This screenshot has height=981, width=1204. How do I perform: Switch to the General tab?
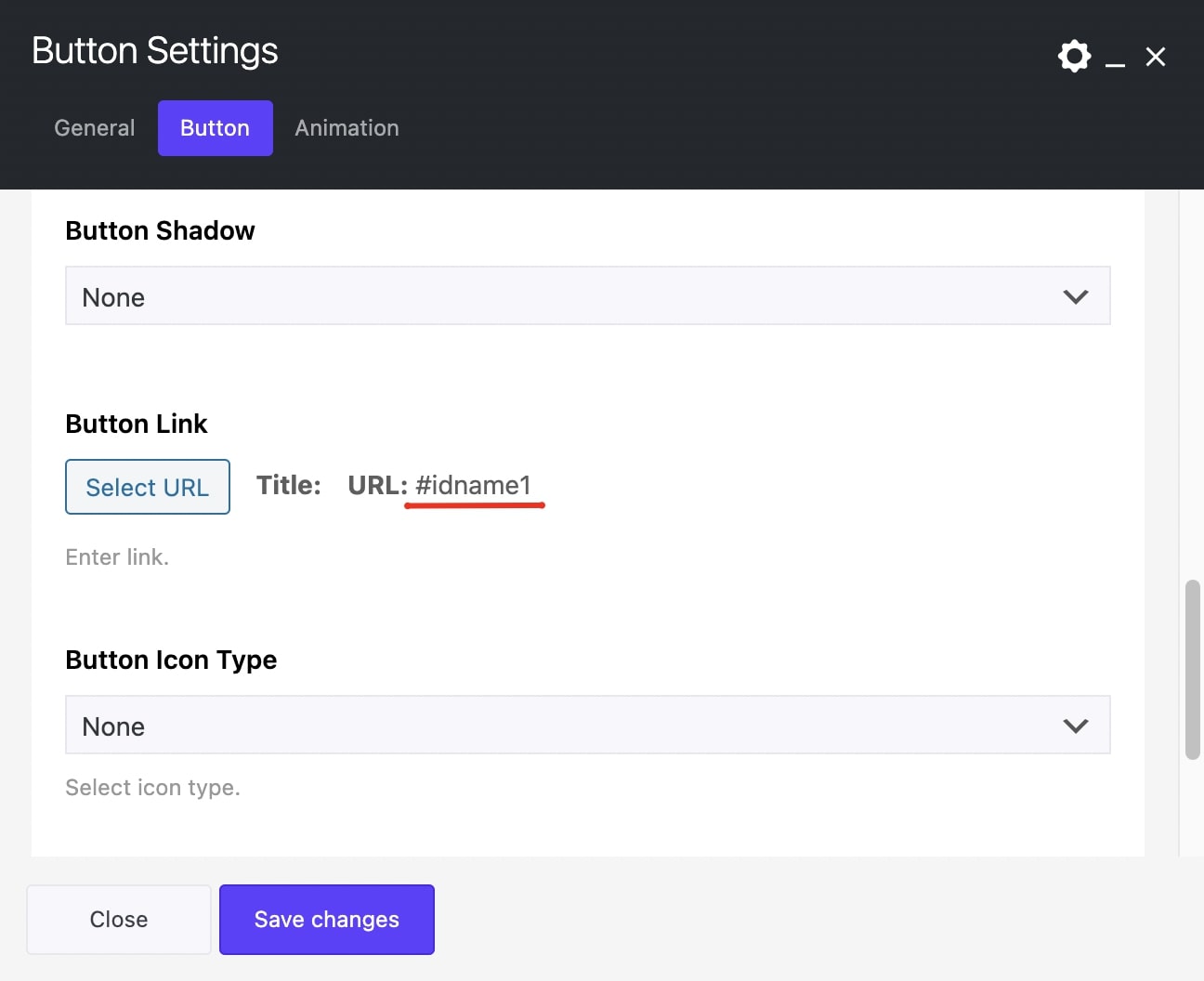pos(95,128)
